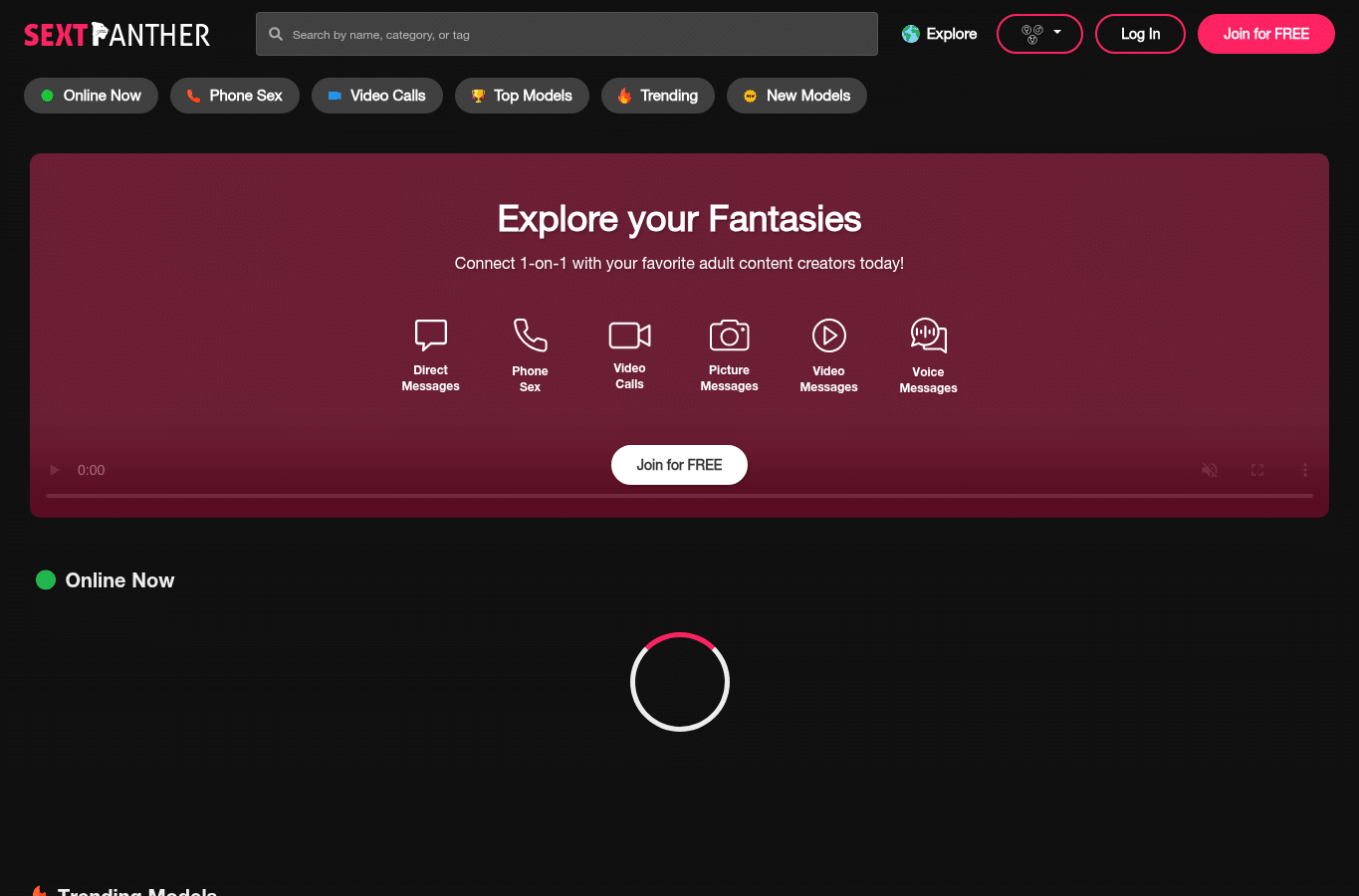Click the Explore globe icon
The image size is (1359, 896).
point(911,34)
